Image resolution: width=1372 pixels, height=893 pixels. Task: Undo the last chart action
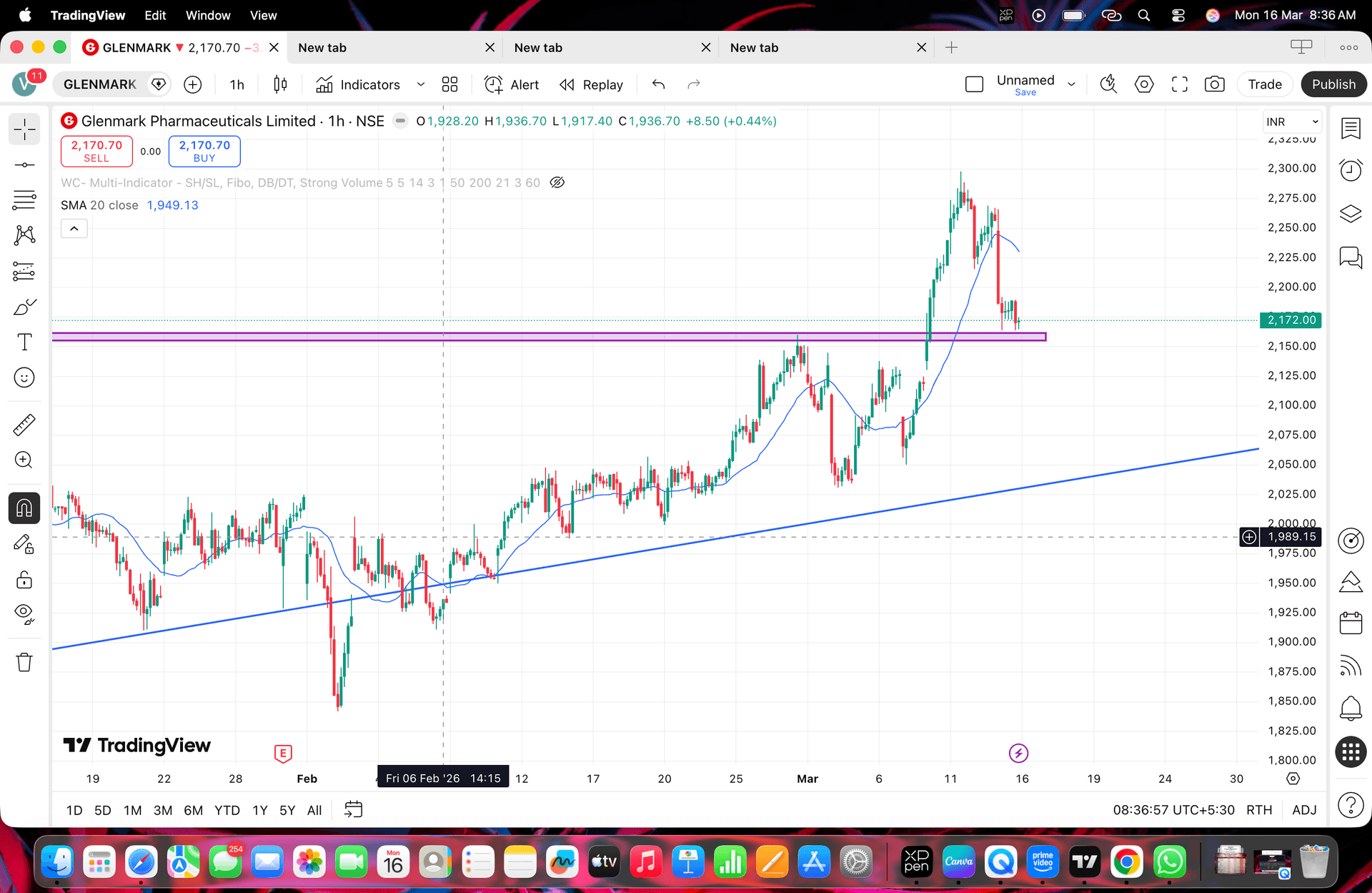click(x=658, y=84)
